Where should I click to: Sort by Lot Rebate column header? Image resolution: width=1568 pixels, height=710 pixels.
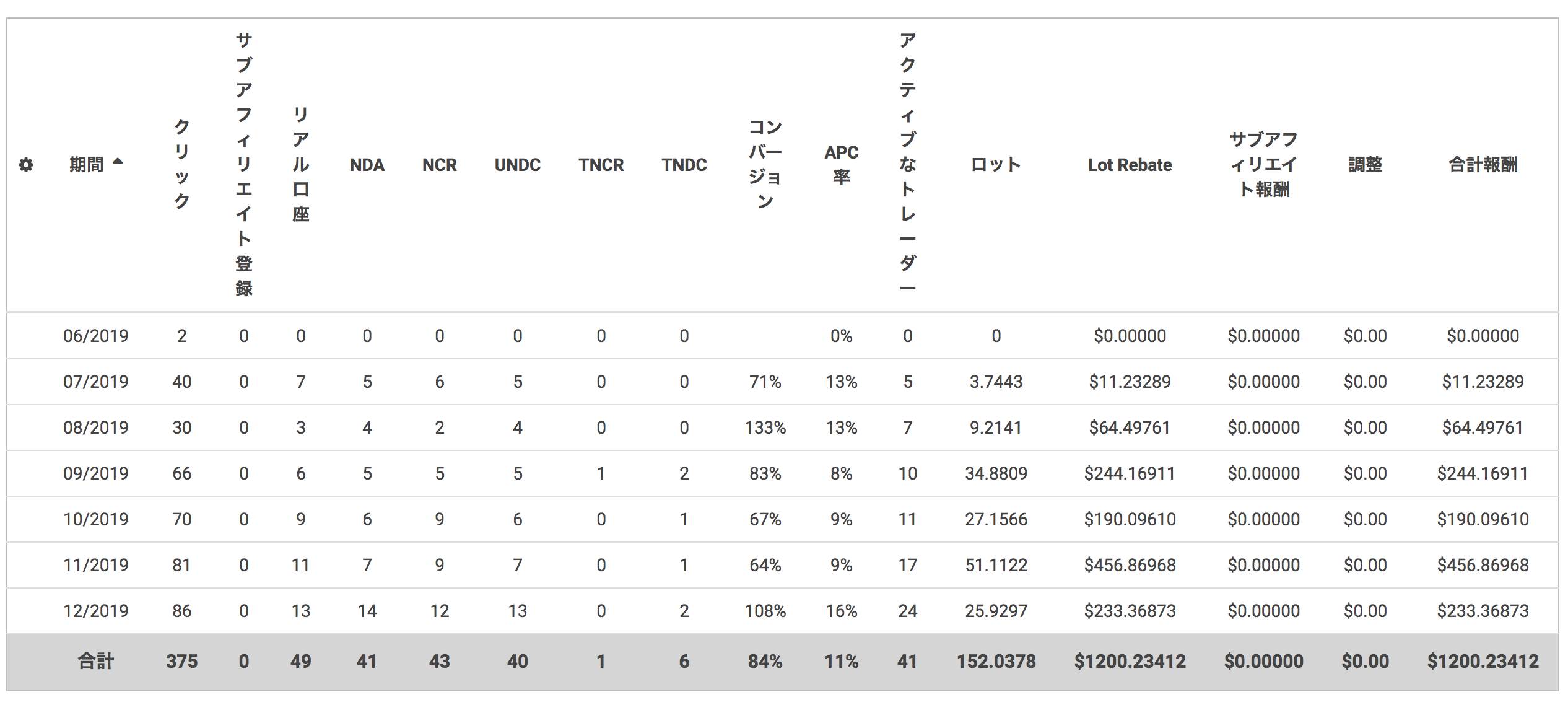1130,165
